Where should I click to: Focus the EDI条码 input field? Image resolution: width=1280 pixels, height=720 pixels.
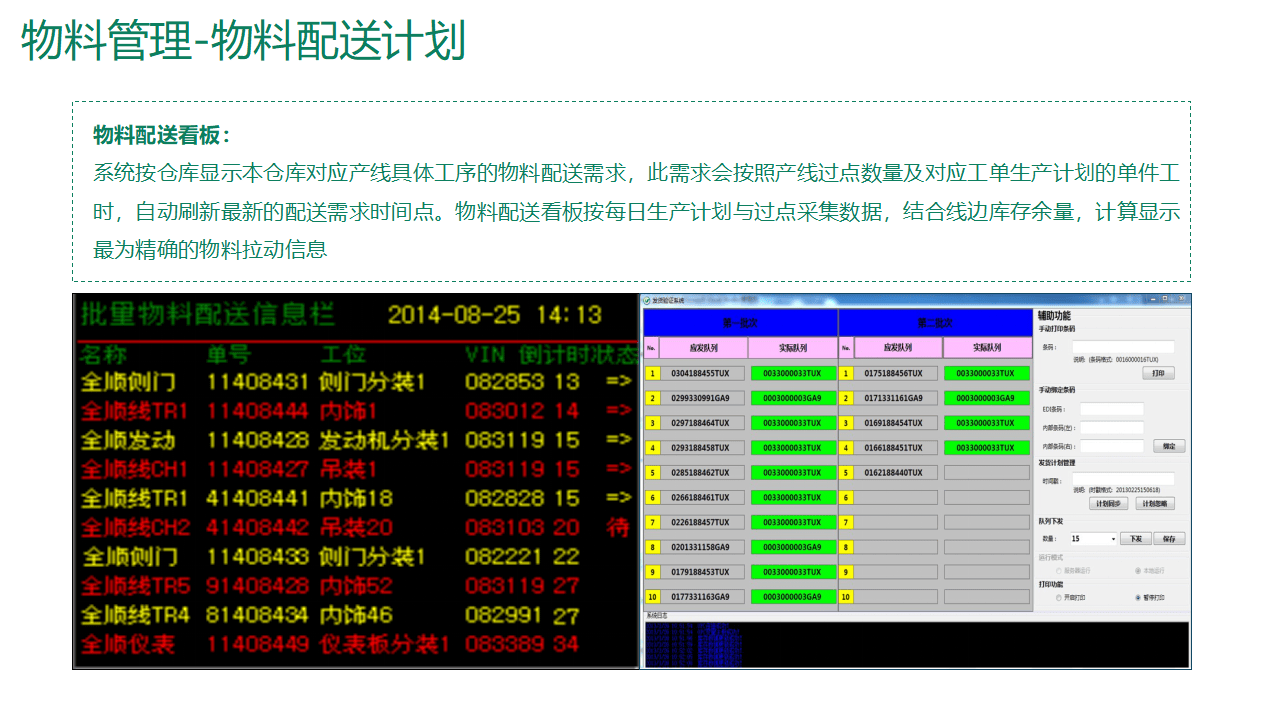pyautogui.click(x=1112, y=409)
